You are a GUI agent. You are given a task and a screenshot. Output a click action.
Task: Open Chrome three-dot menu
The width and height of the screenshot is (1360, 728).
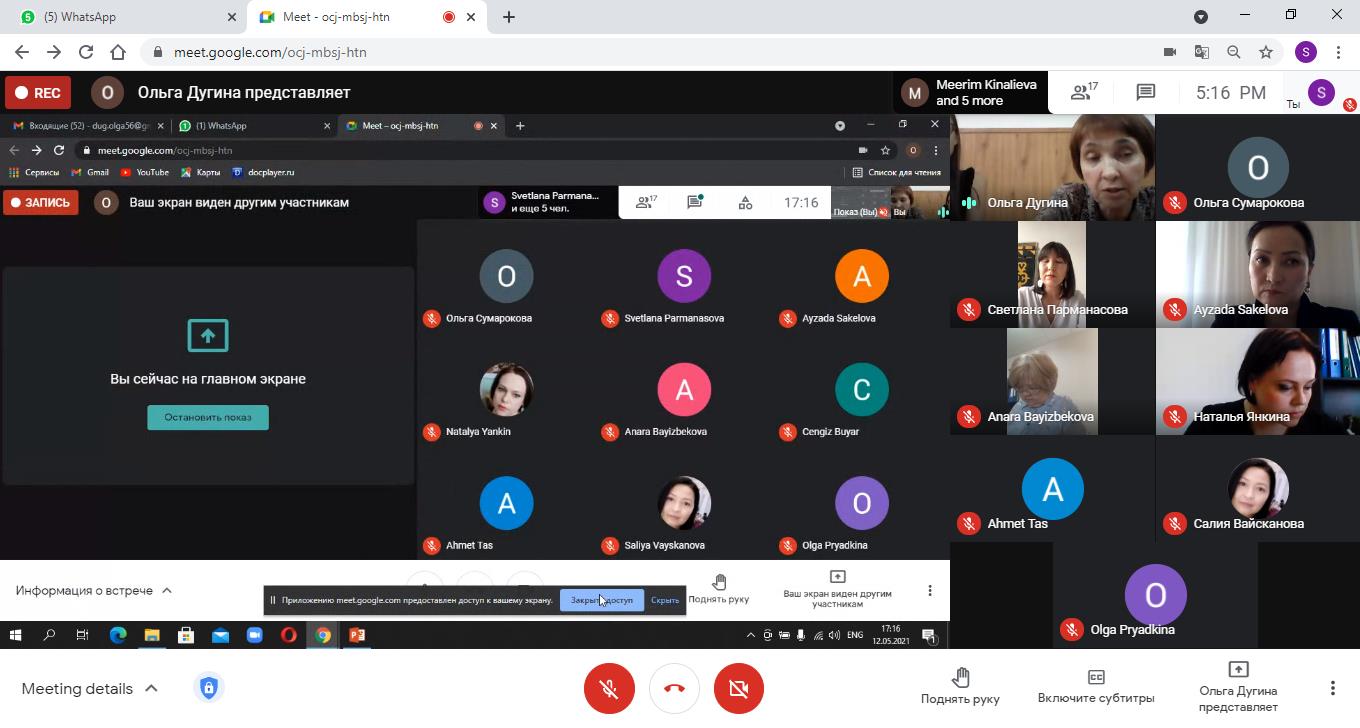pos(1338,52)
